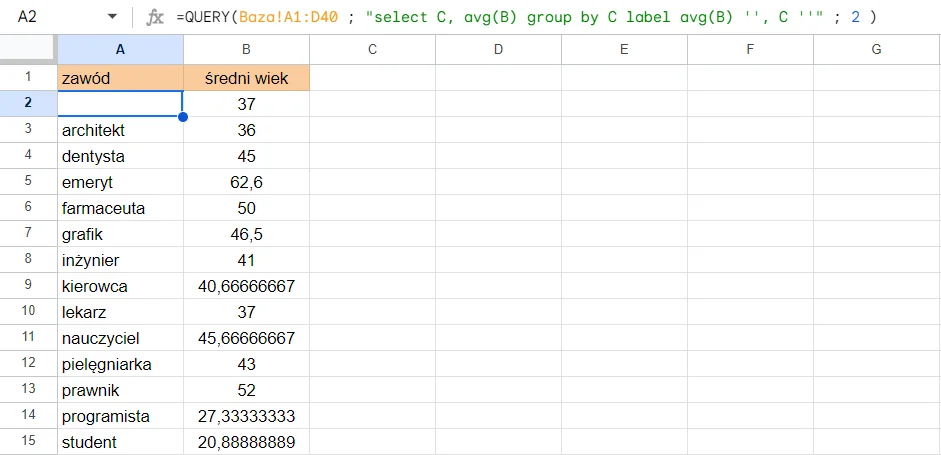The height and width of the screenshot is (455, 941).
Task: Click the blue fill handle on cell A2
Action: [183, 117]
